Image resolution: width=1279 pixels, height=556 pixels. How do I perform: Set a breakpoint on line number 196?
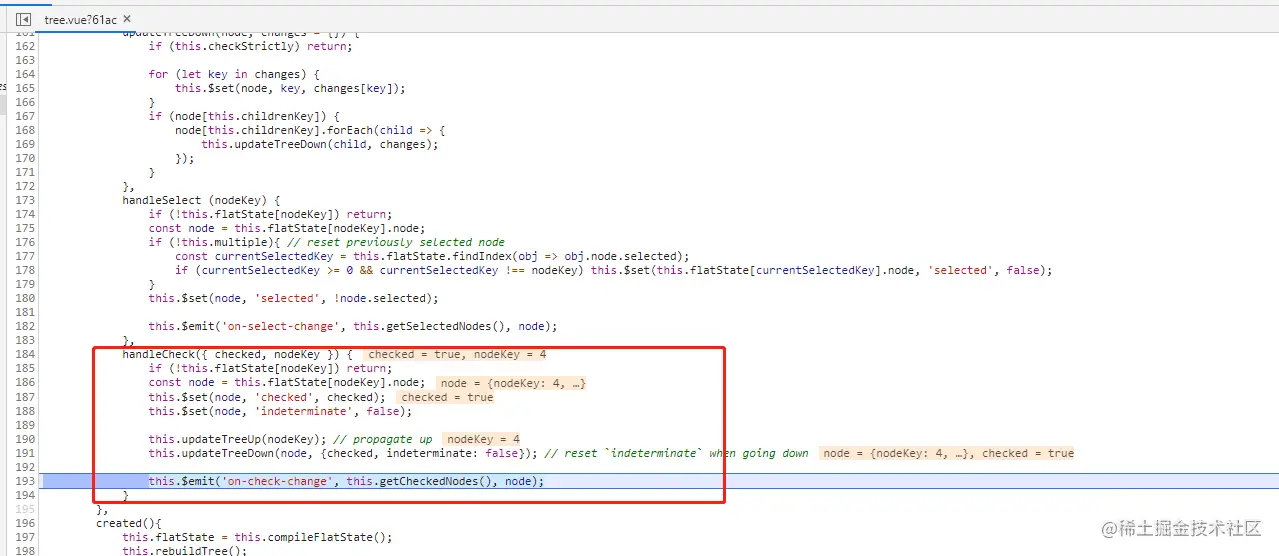pyautogui.click(x=25, y=523)
